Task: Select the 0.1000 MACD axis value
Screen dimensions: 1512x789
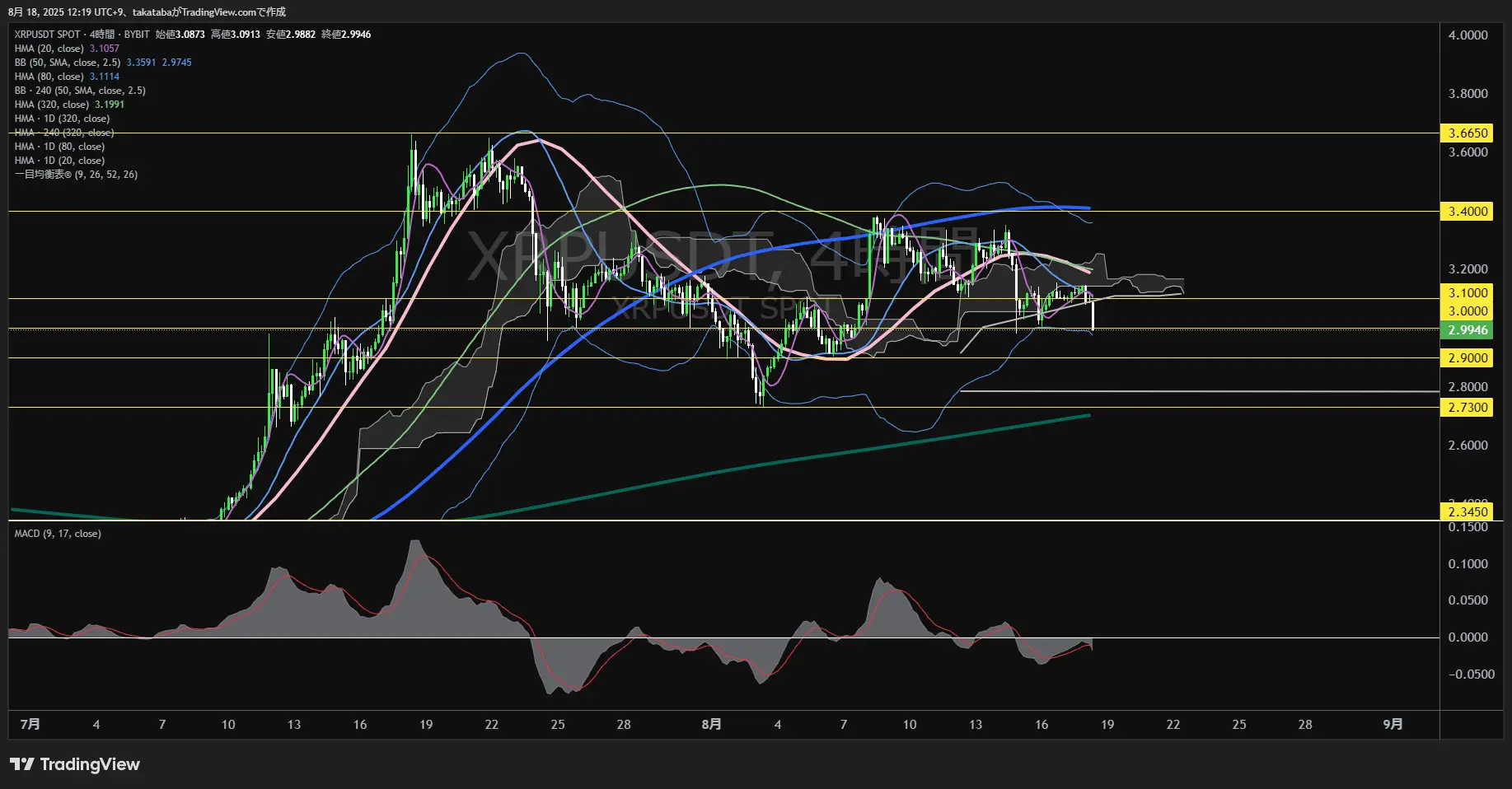Action: [1468, 563]
